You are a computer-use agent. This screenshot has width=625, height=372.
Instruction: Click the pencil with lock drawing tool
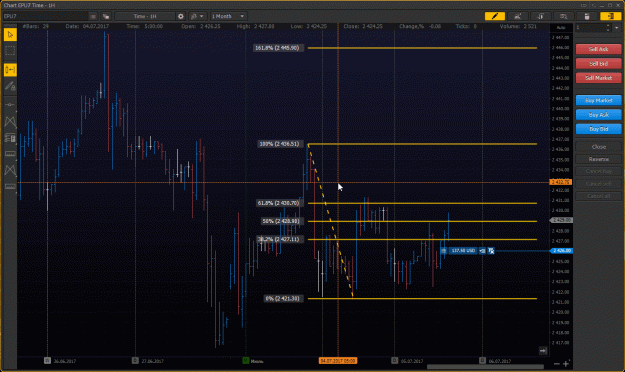[10, 86]
